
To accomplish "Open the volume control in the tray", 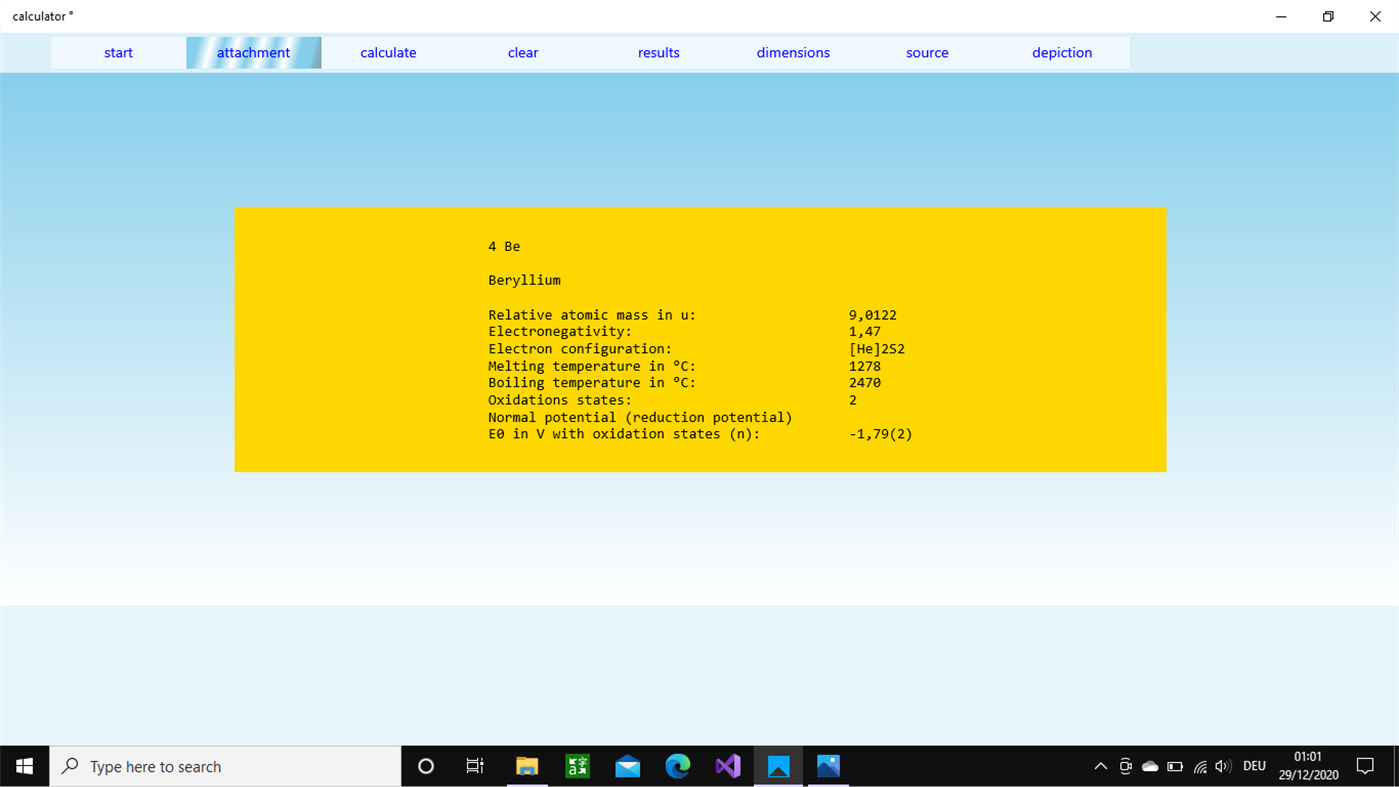I will point(1222,766).
